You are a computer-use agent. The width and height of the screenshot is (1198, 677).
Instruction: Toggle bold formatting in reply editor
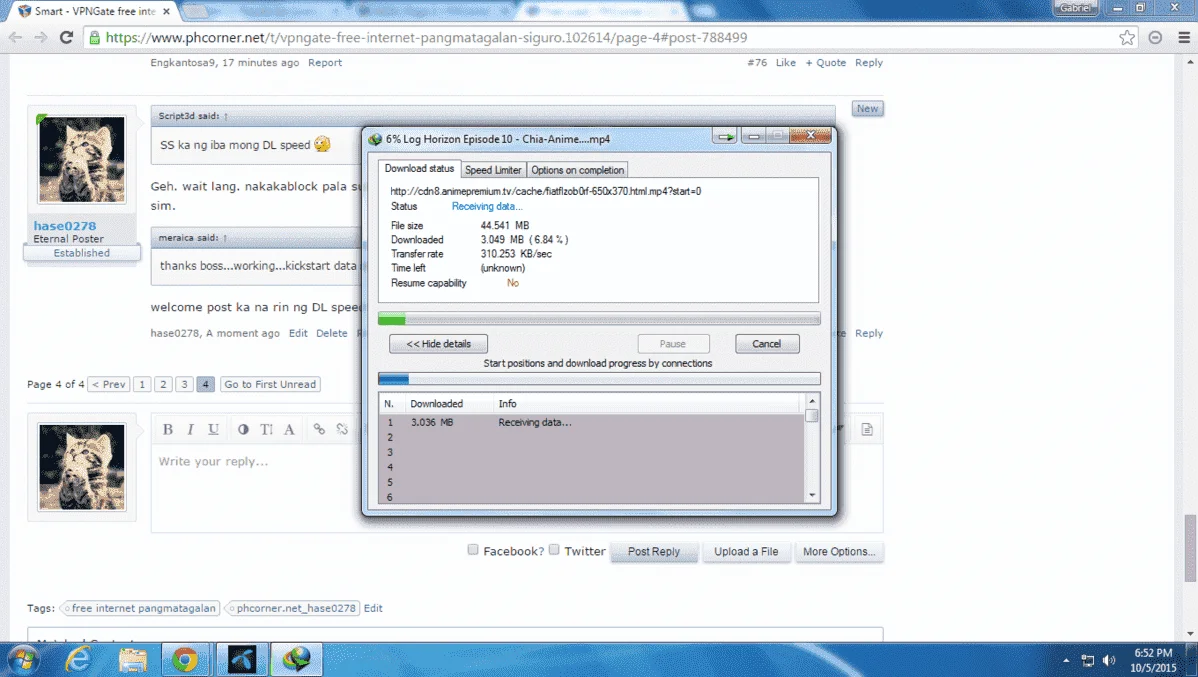click(x=167, y=429)
